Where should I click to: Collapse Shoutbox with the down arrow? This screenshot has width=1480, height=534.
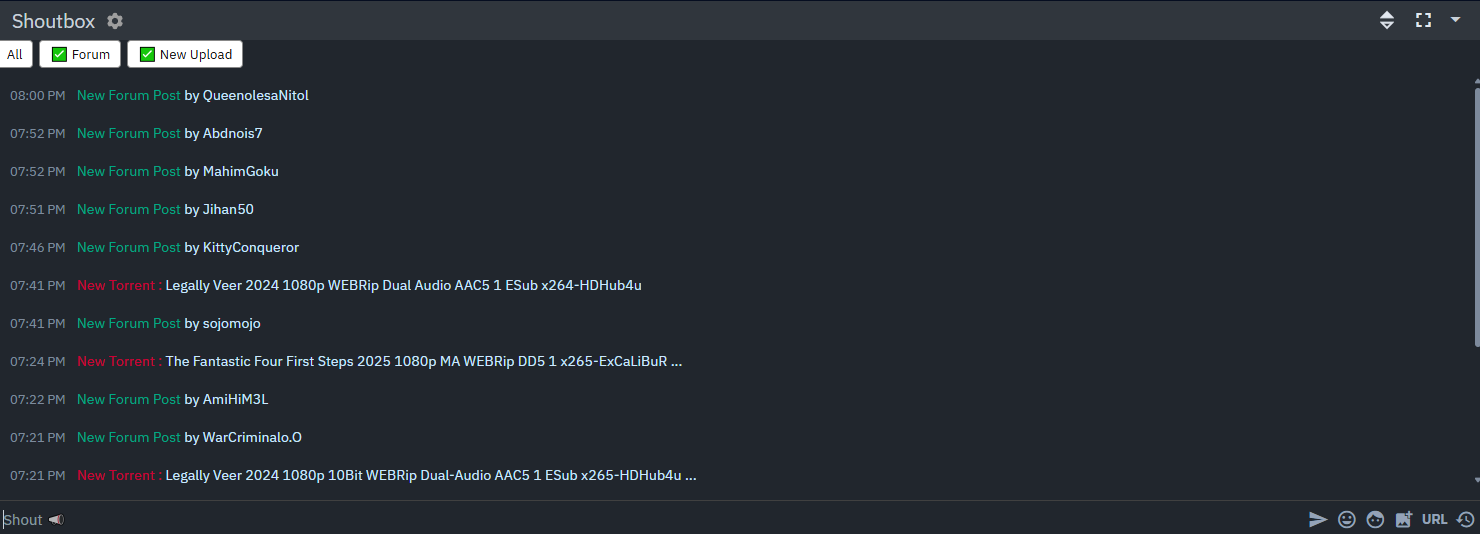tap(1455, 19)
